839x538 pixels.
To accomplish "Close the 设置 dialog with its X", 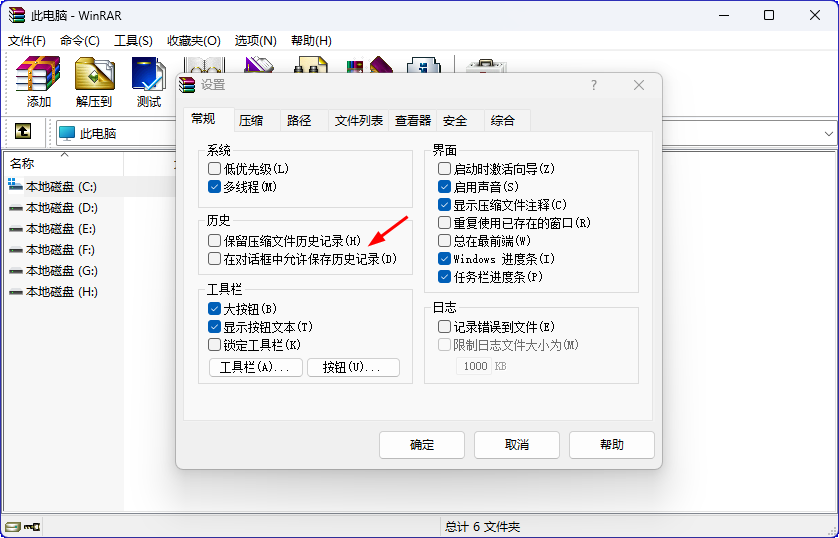I will pos(639,85).
